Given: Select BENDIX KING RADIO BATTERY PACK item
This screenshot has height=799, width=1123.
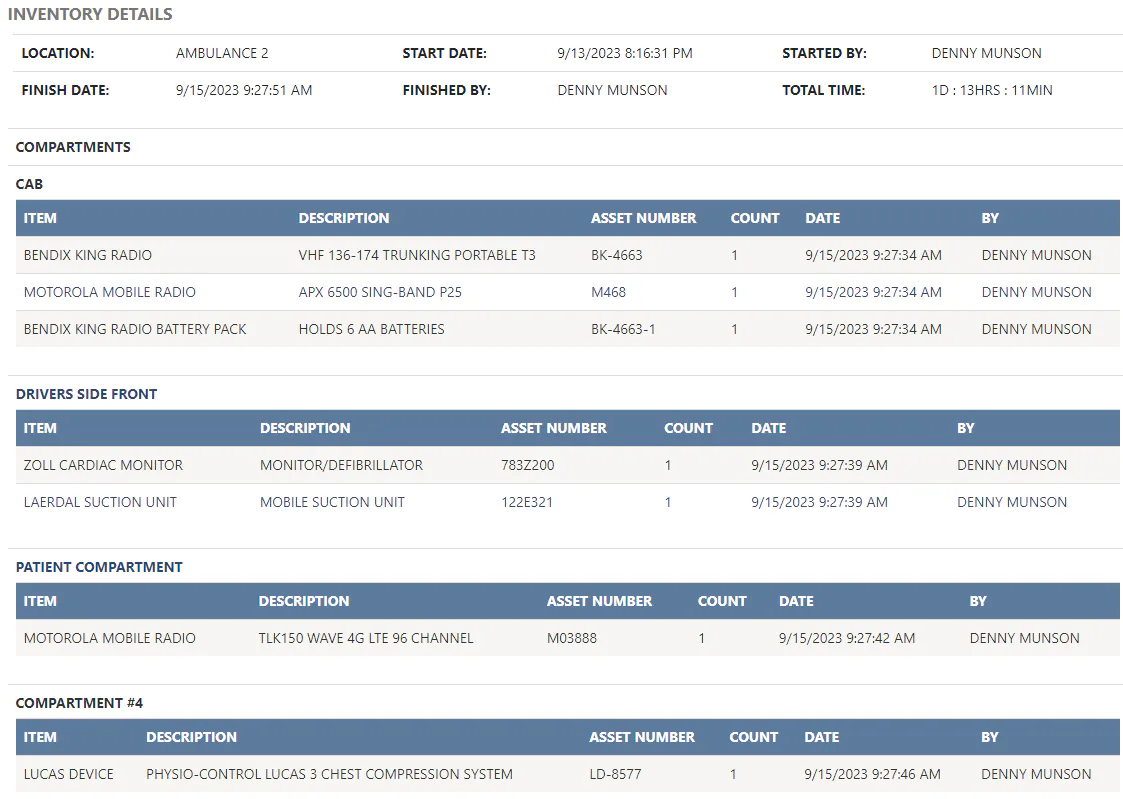Looking at the screenshot, I should click(x=135, y=329).
